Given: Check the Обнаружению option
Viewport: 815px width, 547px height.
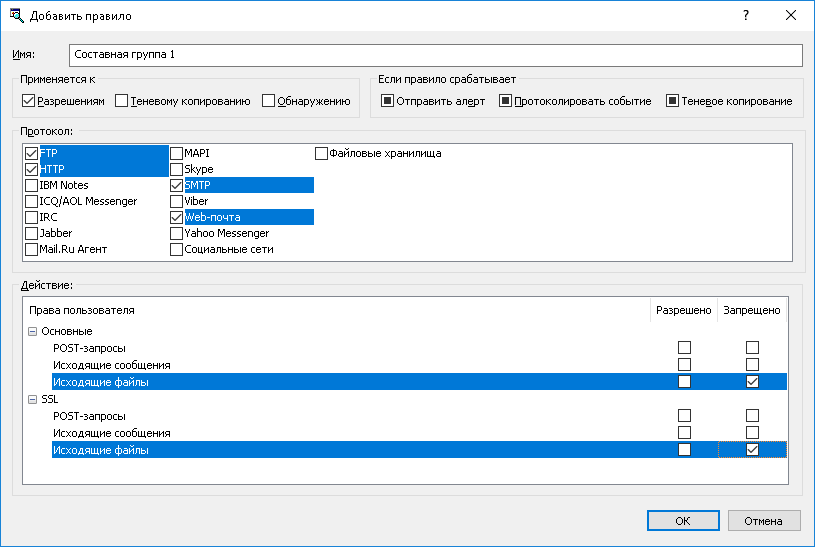Looking at the screenshot, I should 268,101.
